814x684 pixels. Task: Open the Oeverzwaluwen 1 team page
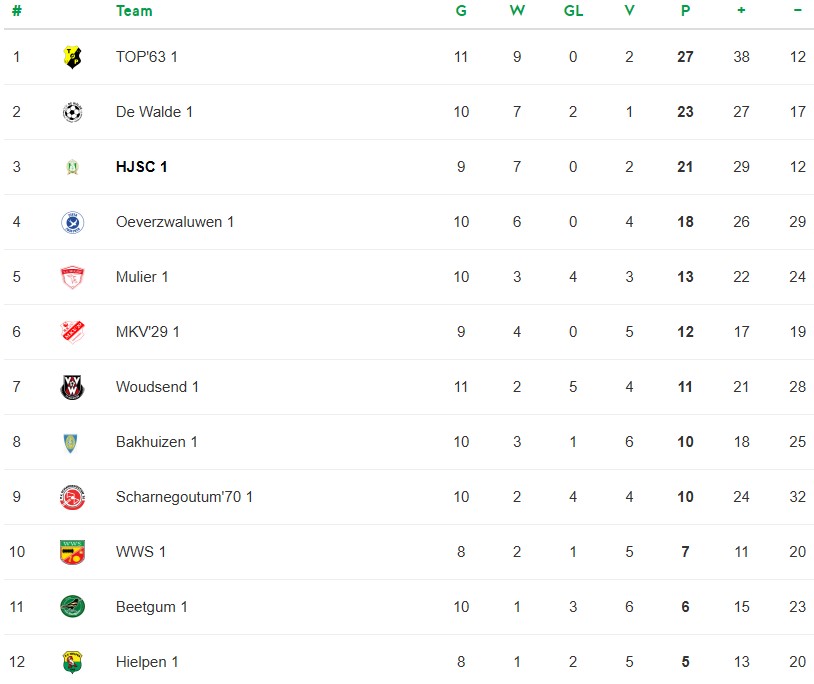tap(175, 222)
